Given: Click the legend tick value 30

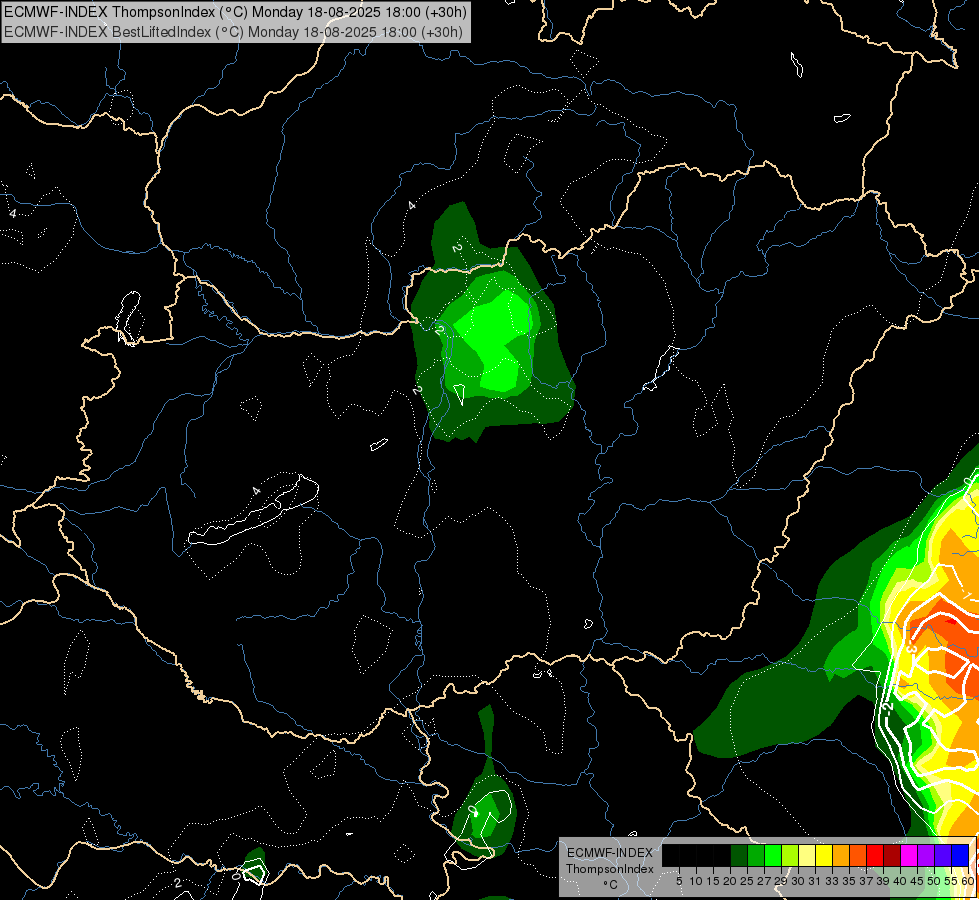Looking at the screenshot, I should pos(798,881).
